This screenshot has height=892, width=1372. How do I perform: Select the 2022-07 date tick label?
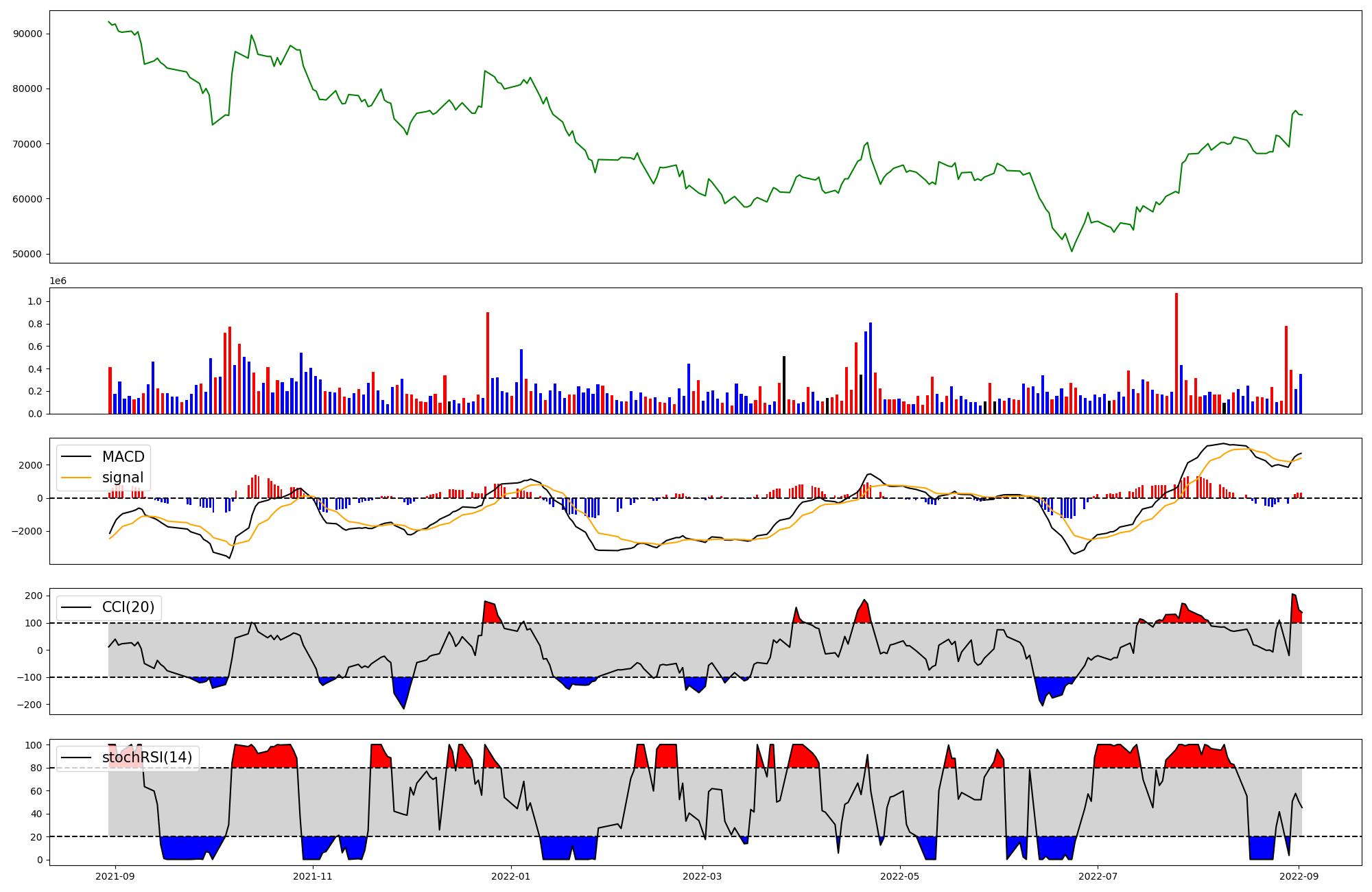pyautogui.click(x=1098, y=876)
